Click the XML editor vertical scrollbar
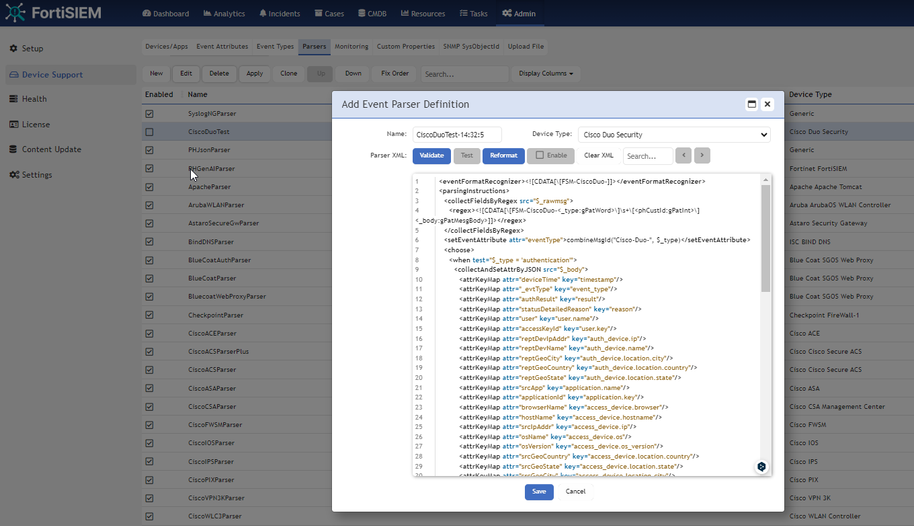 (x=765, y=239)
